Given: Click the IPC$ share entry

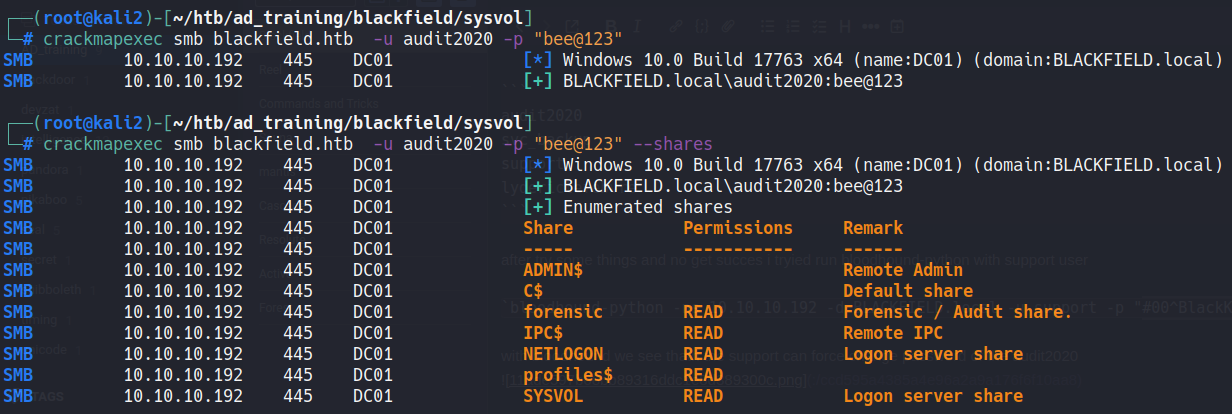Looking at the screenshot, I should 543,333.
